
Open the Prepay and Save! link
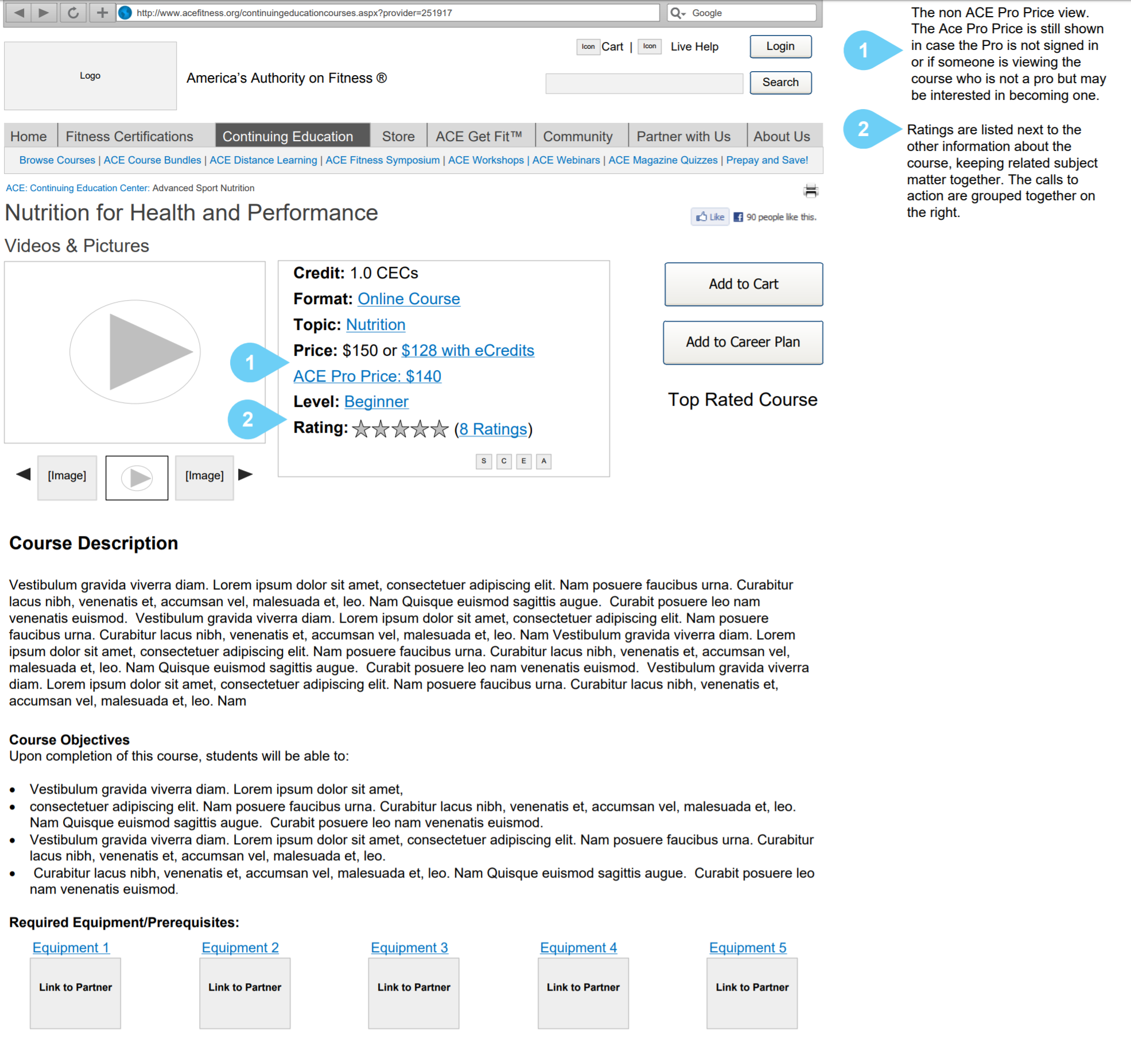[x=767, y=160]
